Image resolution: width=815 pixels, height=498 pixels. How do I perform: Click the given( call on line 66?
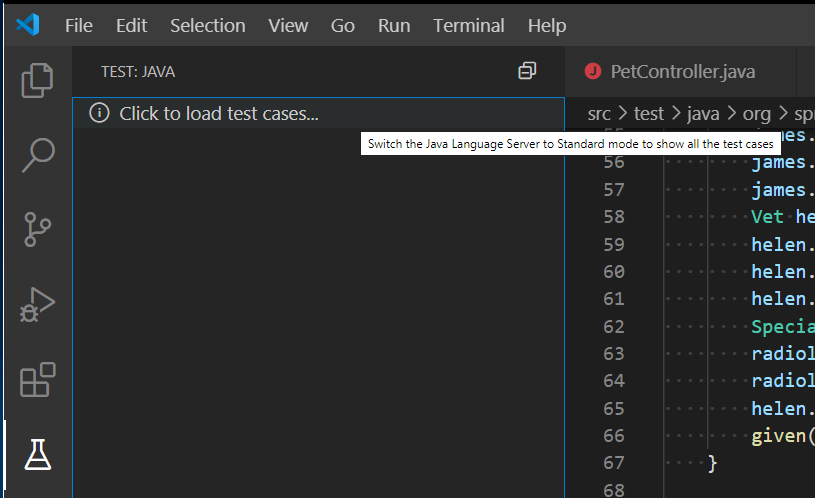[x=783, y=436]
